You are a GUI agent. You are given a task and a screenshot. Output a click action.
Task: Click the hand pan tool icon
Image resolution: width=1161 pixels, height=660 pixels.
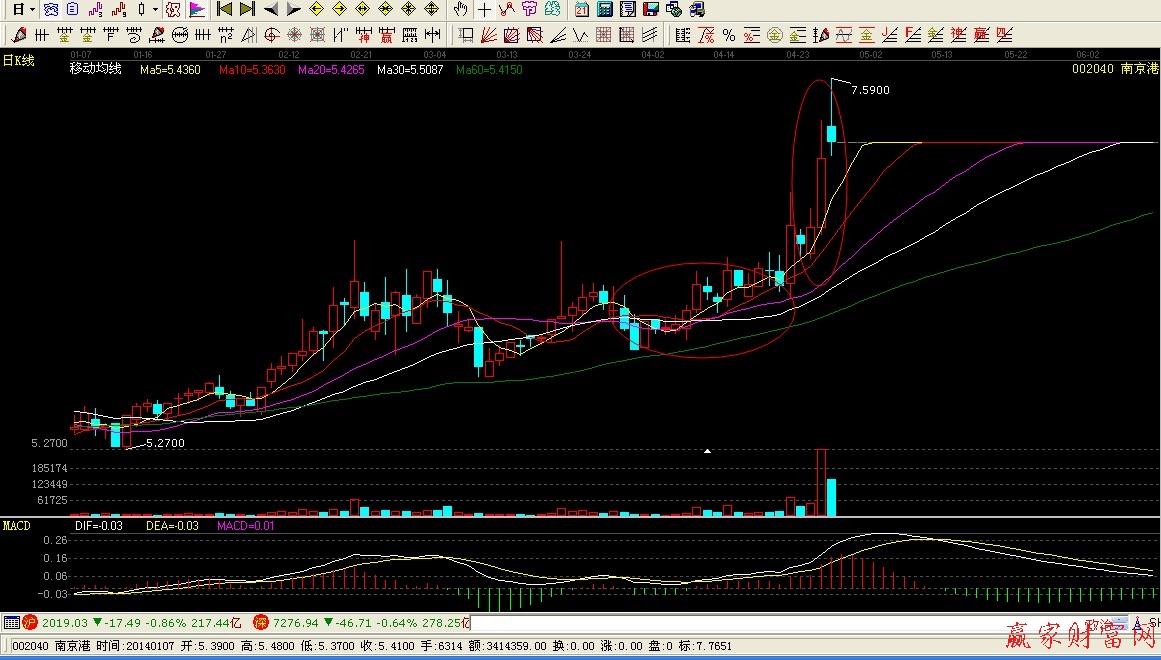click(x=460, y=10)
